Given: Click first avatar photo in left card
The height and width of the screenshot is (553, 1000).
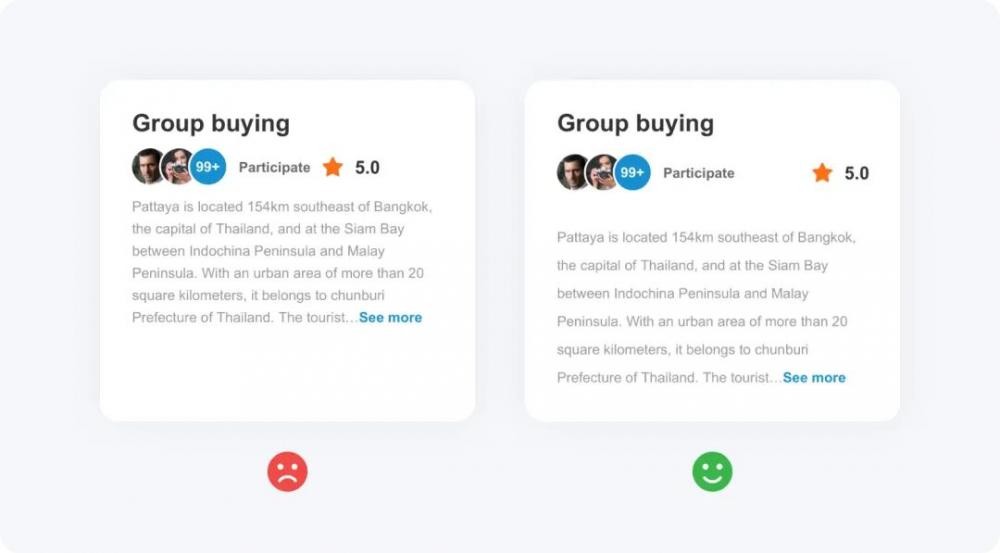Looking at the screenshot, I should point(147,167).
